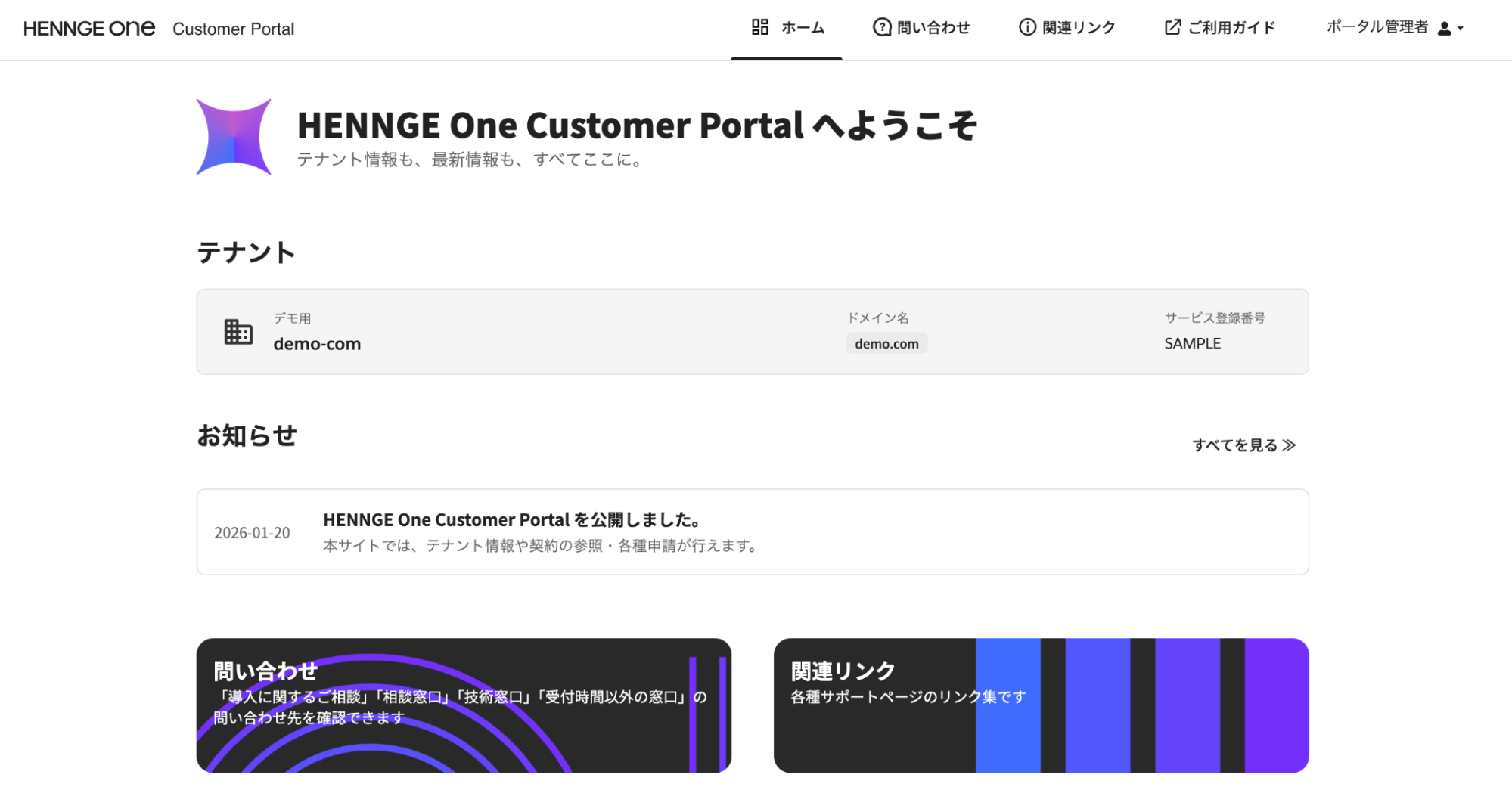Image resolution: width=1512 pixels, height=790 pixels.
Task: Click the SAMPLE service registration number
Action: pyautogui.click(x=1192, y=344)
